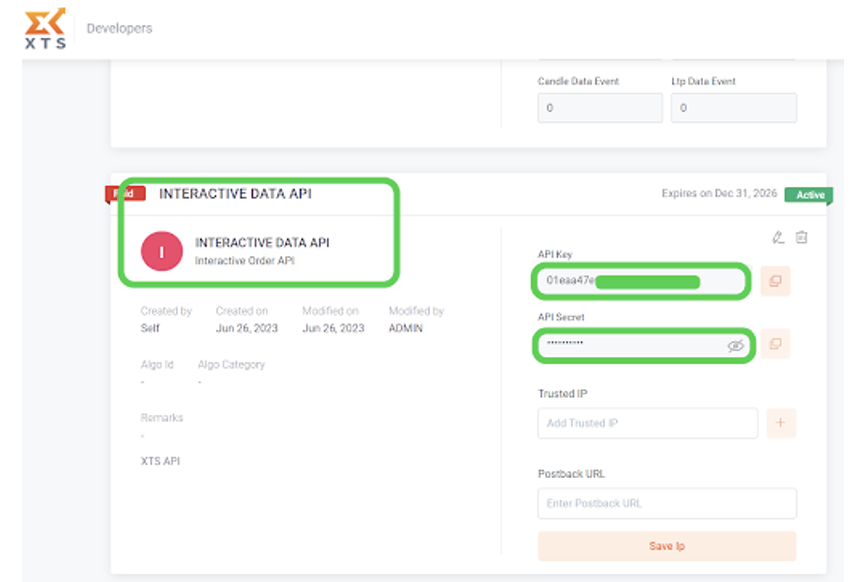Edit the Interactive Data API with the pencil icon
858x582 pixels.
[x=778, y=237]
